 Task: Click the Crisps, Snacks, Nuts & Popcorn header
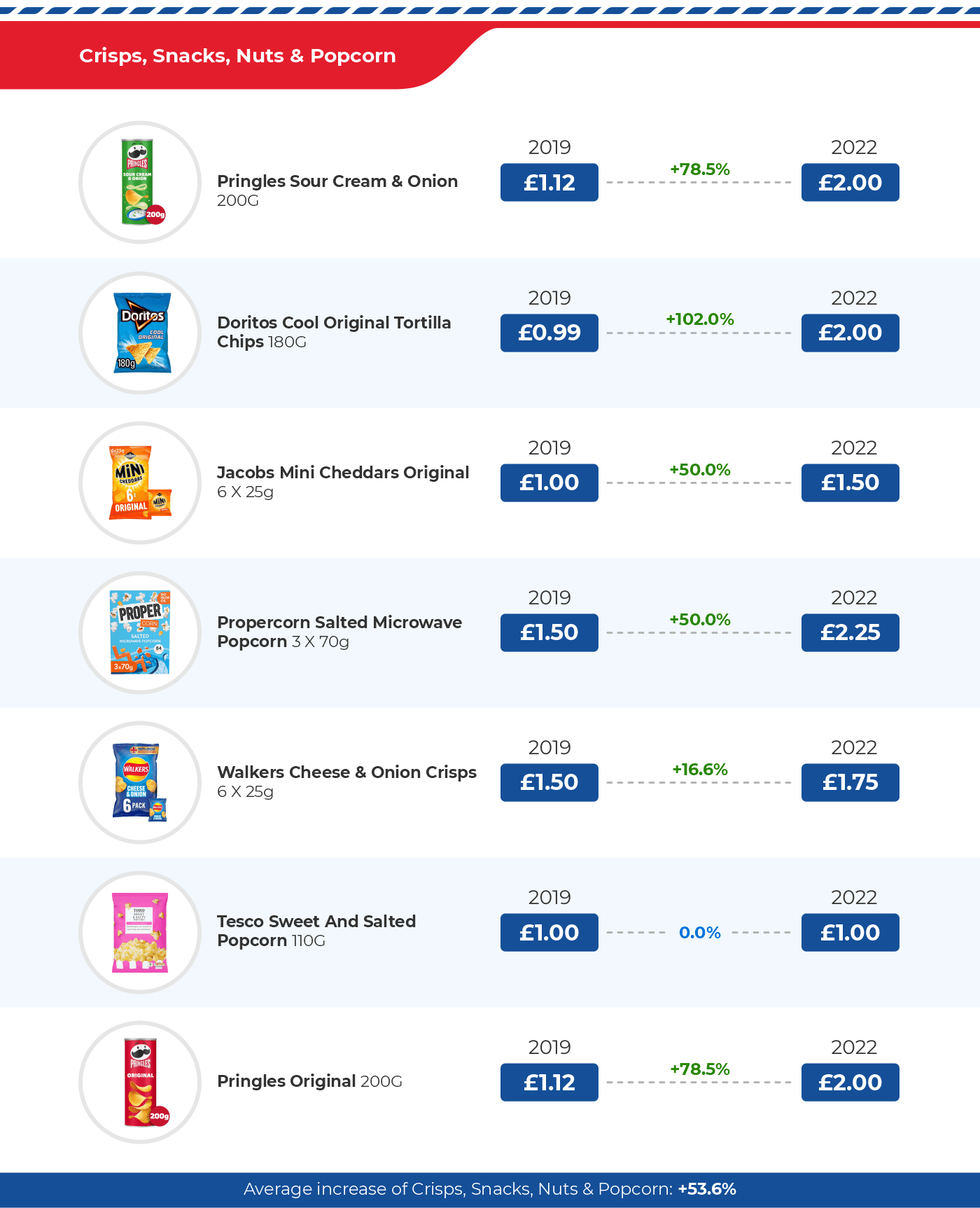(237, 56)
